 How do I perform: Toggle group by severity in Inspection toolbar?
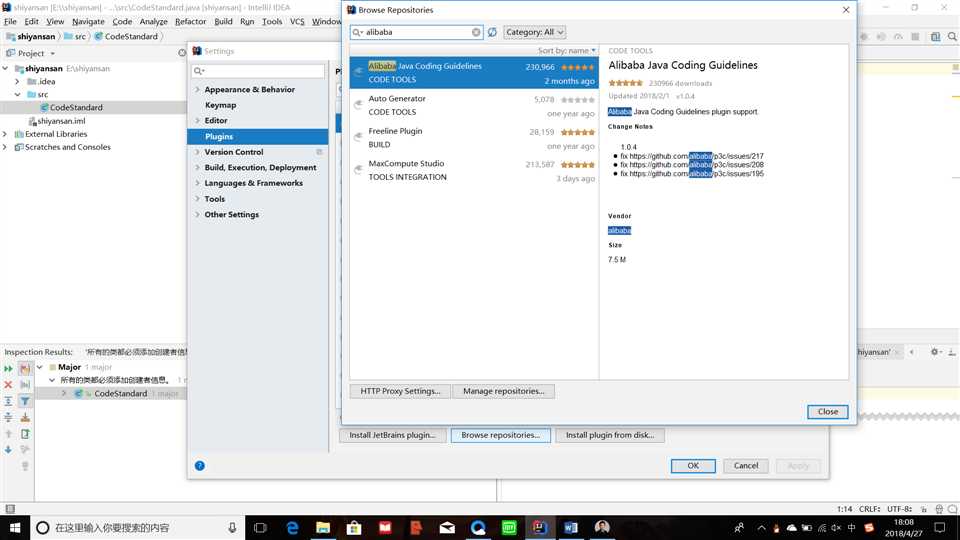tap(25, 369)
